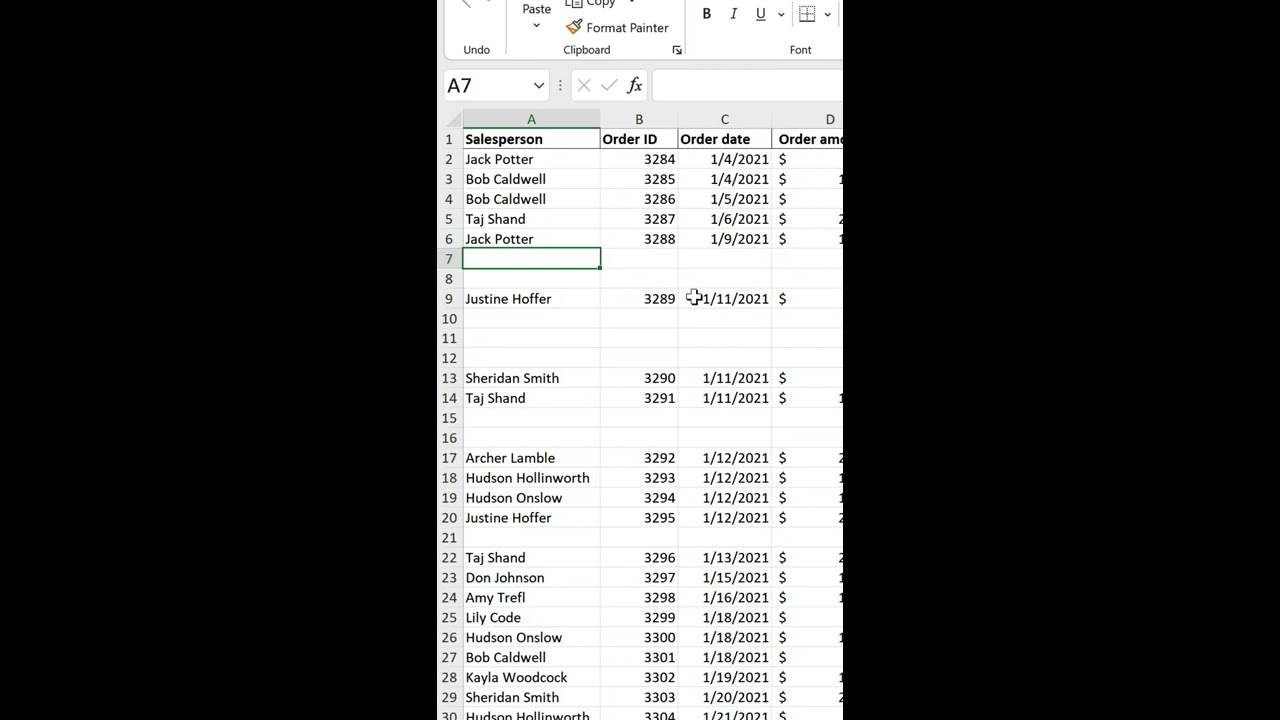Click order date 1/20/2021 cell

pyautogui.click(x=725, y=698)
